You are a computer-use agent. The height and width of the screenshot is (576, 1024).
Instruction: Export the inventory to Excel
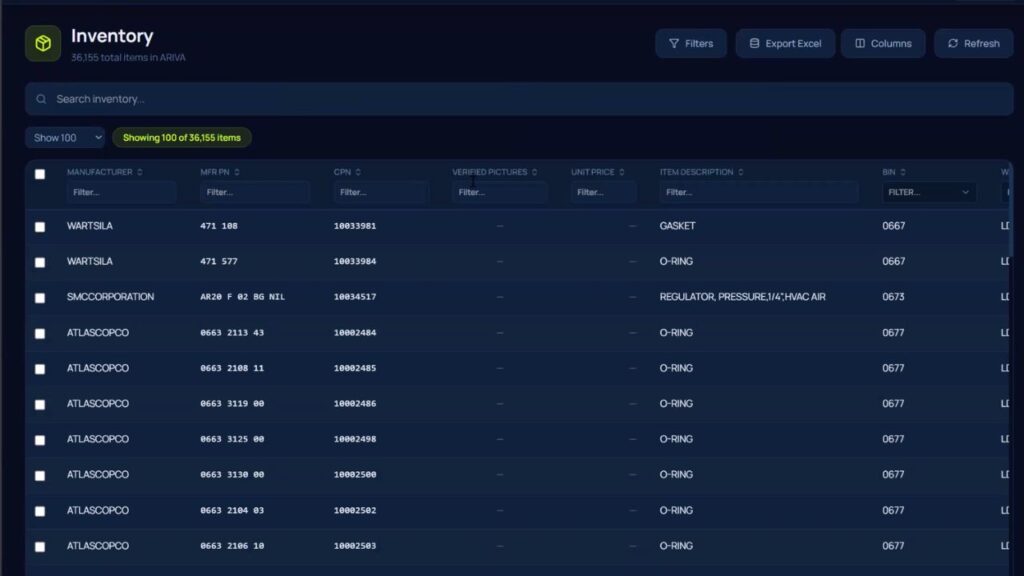[x=785, y=43]
